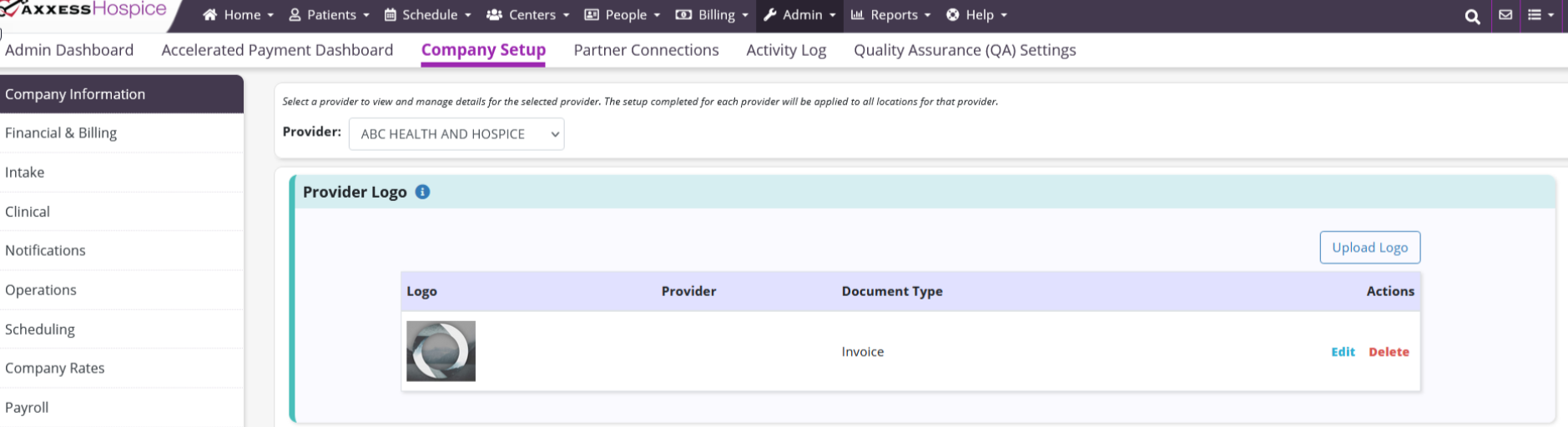Delete the Invoice logo entry

[1389, 352]
